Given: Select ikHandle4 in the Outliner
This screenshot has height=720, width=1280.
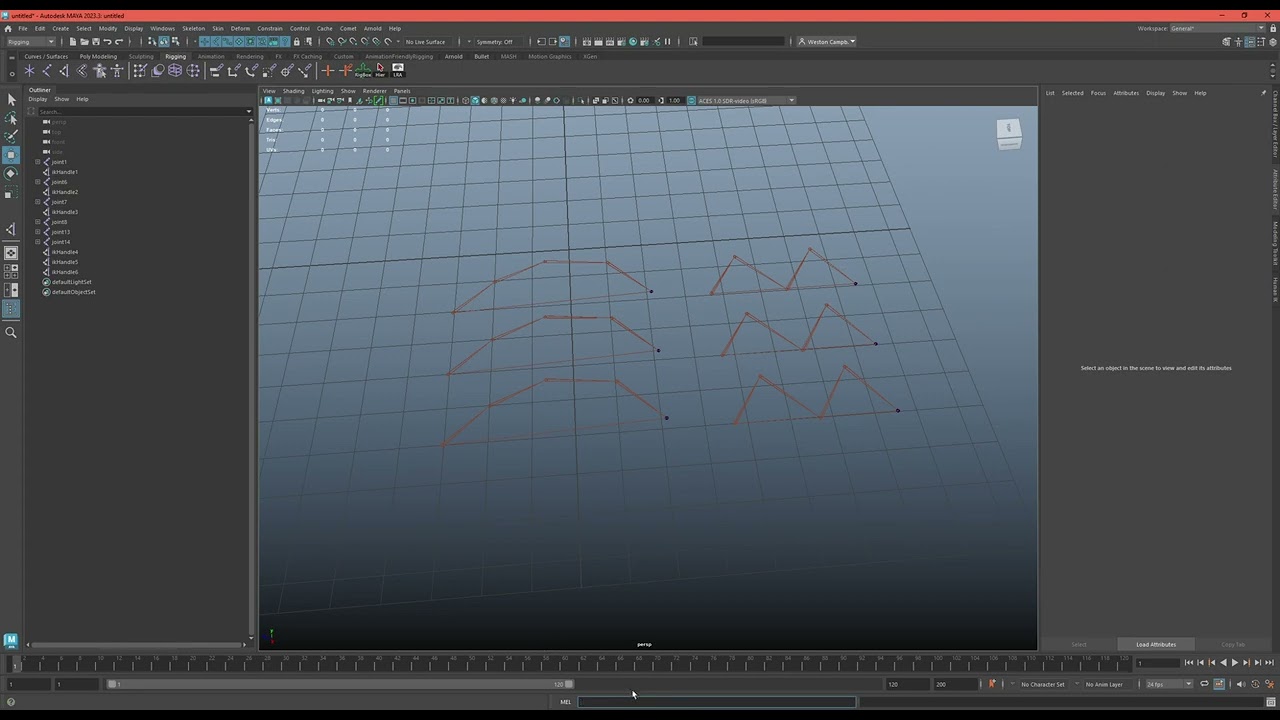Looking at the screenshot, I should pos(65,252).
